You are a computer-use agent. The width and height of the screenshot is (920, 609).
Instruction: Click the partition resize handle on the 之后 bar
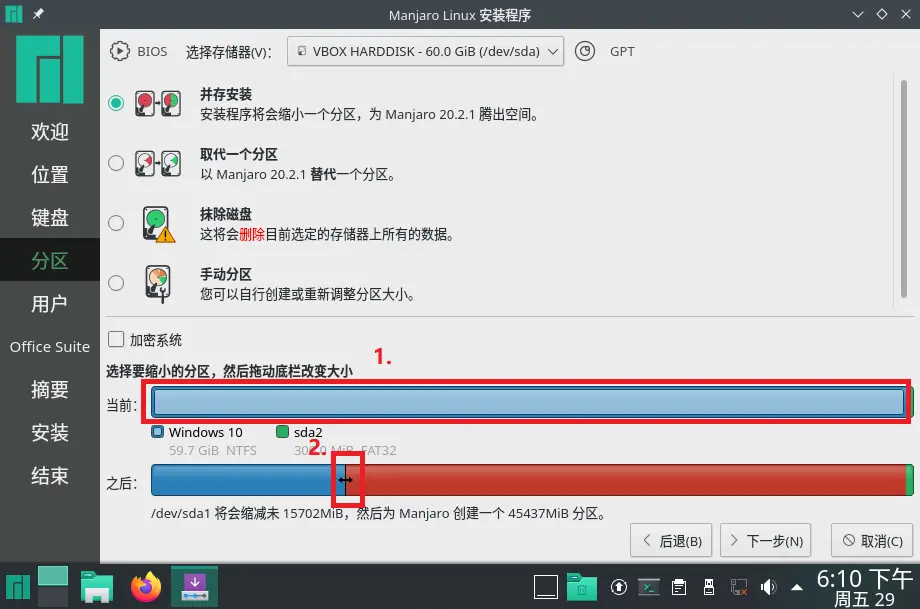[x=346, y=480]
